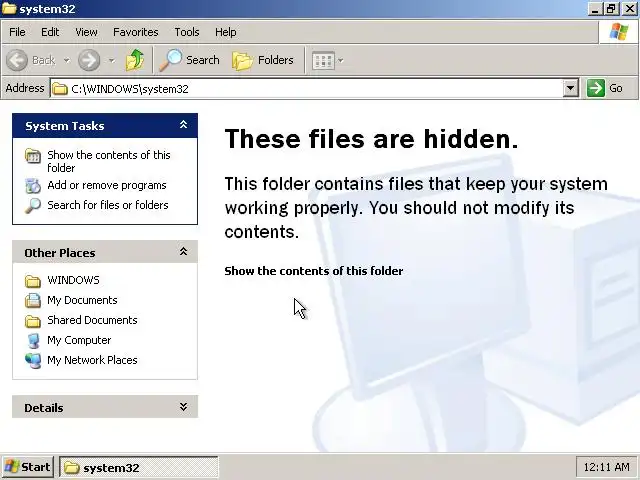This screenshot has width=640, height=480.
Task: Click folder icon in Address bar
Action: coord(60,89)
